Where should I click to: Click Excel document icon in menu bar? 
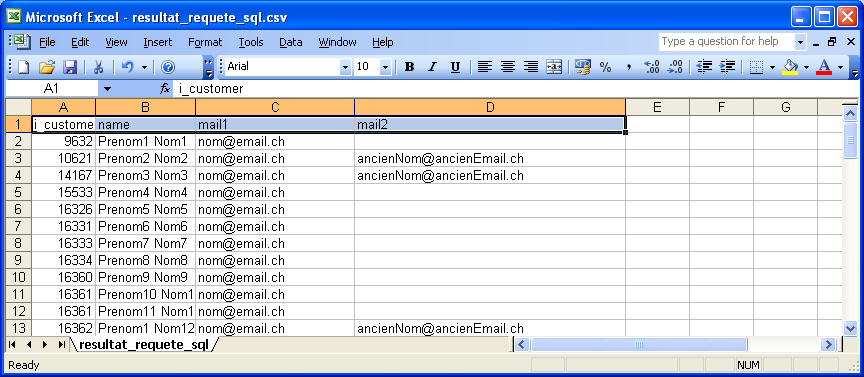click(23, 42)
